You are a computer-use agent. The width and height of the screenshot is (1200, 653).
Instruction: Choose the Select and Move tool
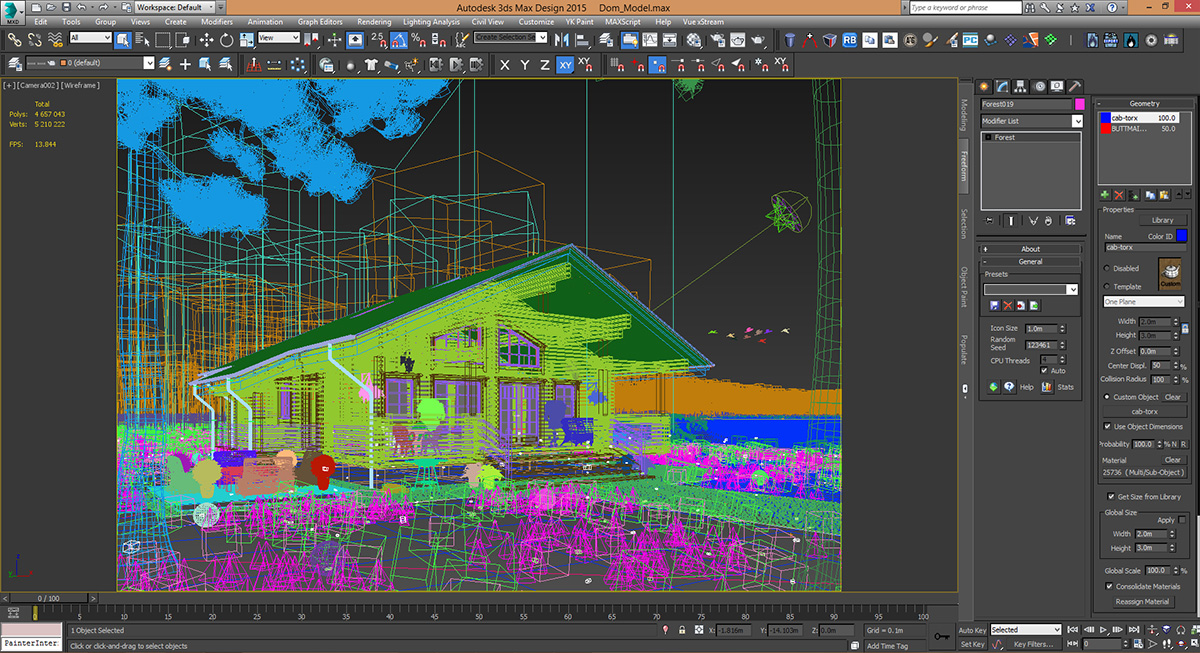pos(206,40)
